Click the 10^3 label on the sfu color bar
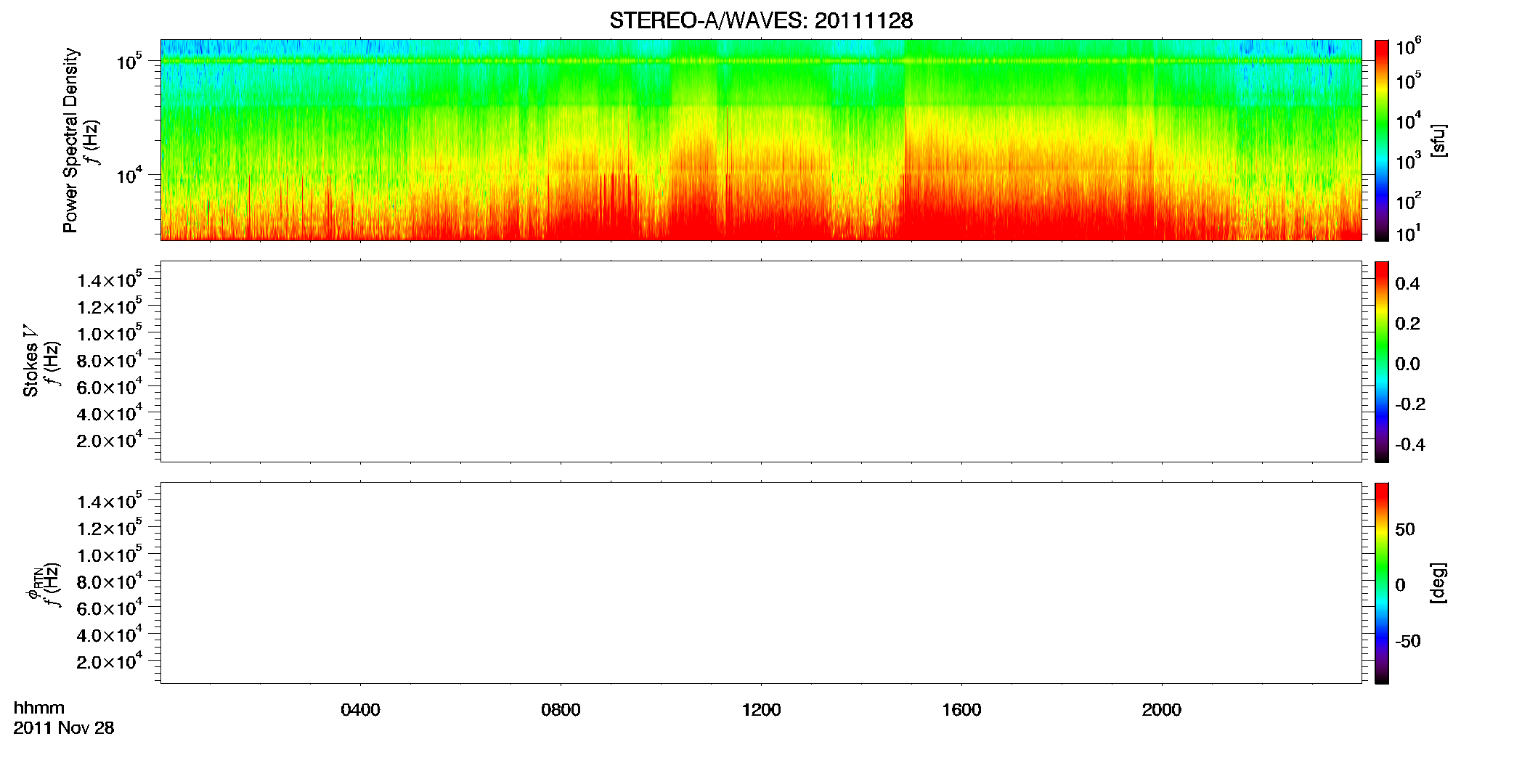 point(1409,161)
